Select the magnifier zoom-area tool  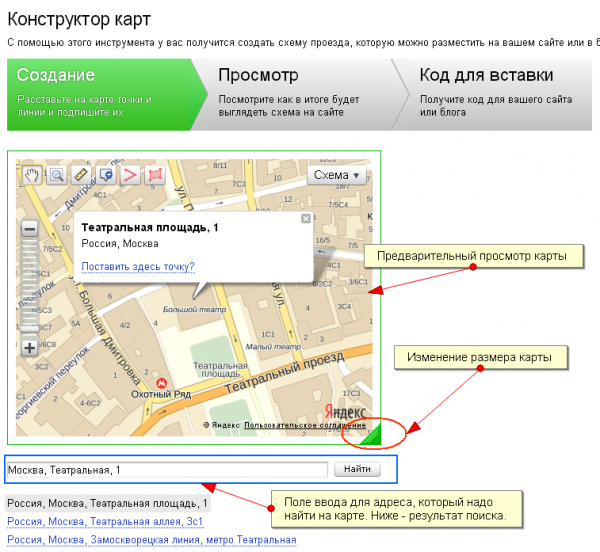coord(56,175)
